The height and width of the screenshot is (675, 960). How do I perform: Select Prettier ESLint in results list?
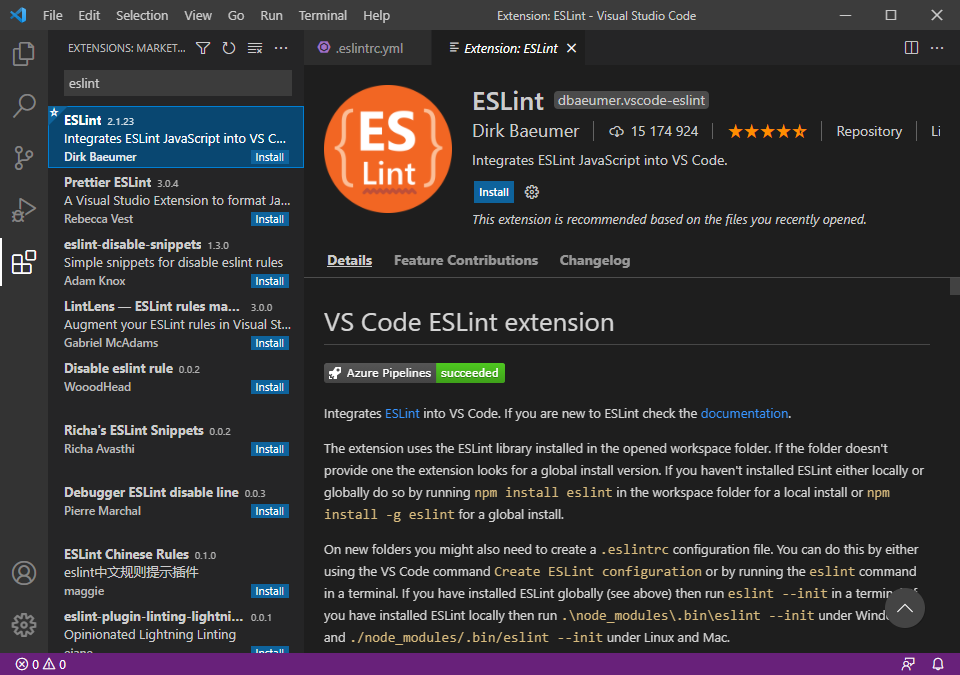176,200
